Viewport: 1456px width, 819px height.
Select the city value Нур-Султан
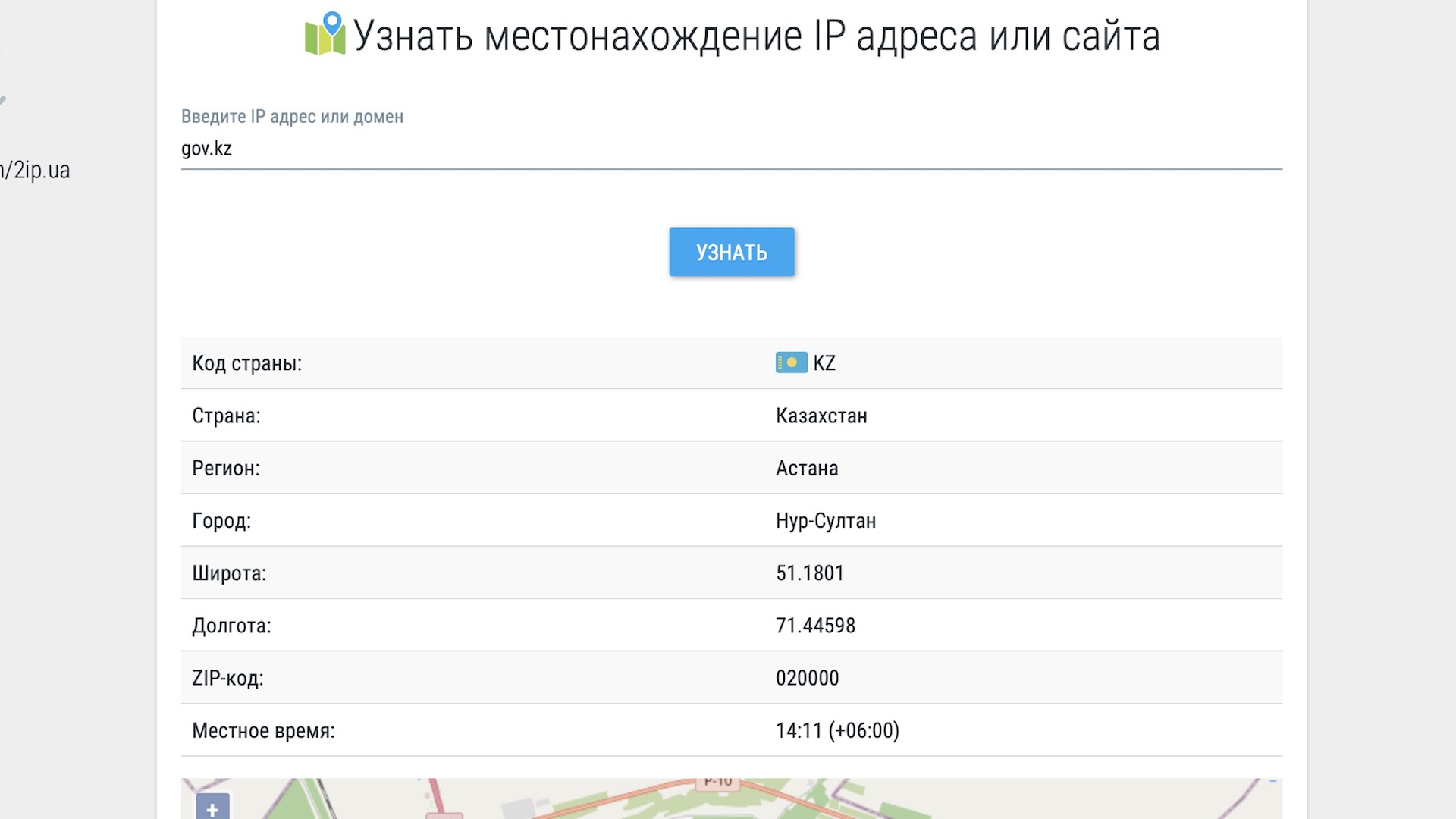click(x=826, y=521)
